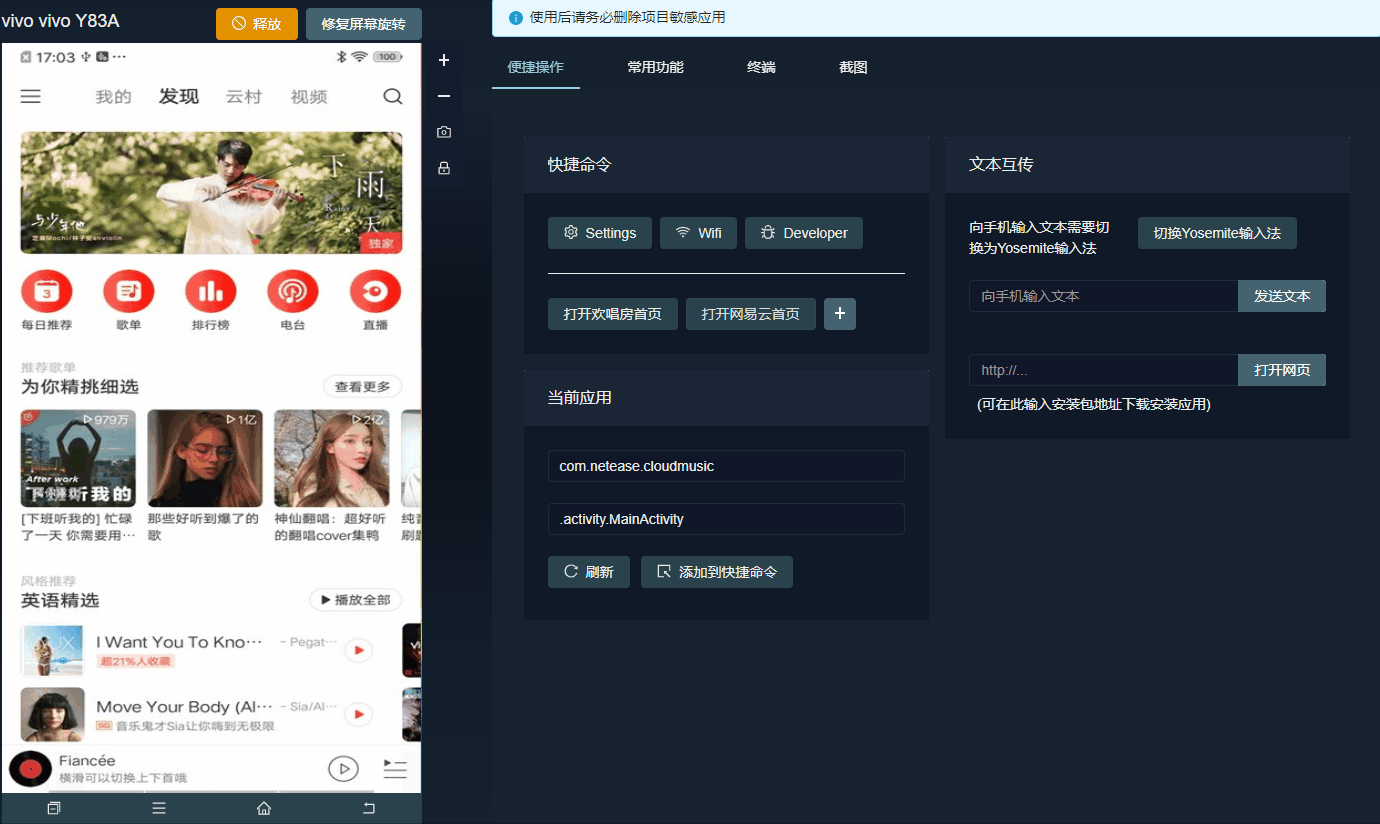Open the 下班听我的 playlist cover

click(79, 458)
